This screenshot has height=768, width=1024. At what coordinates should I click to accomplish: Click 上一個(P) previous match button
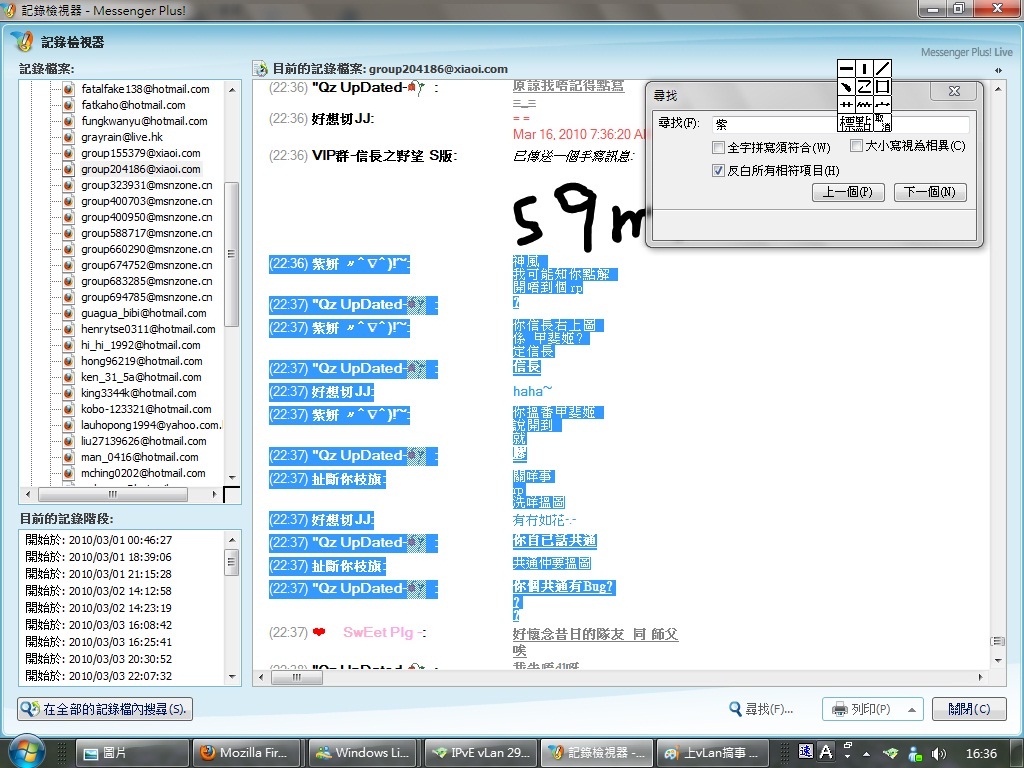[x=848, y=192]
